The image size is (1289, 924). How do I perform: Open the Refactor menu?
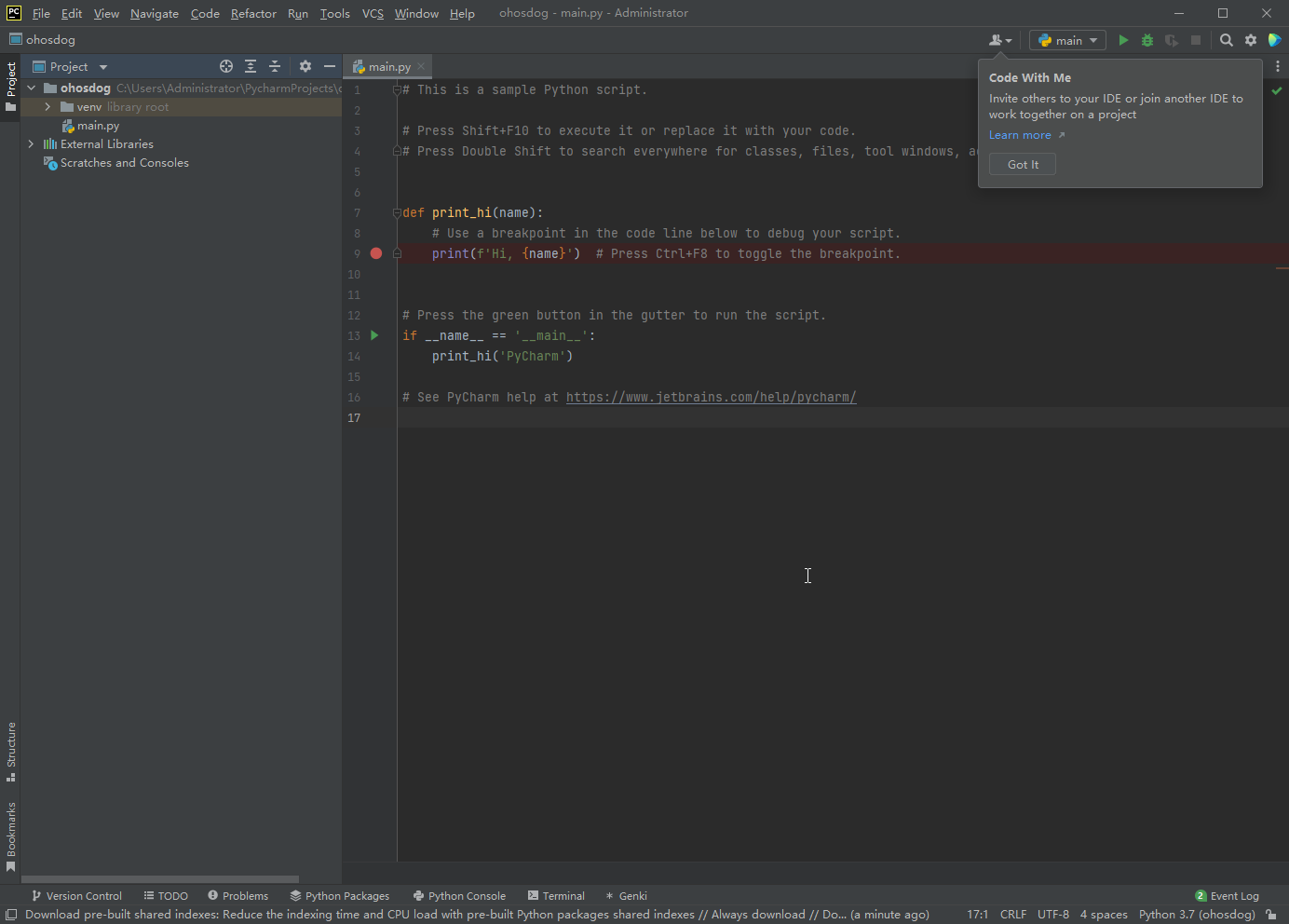[253, 13]
